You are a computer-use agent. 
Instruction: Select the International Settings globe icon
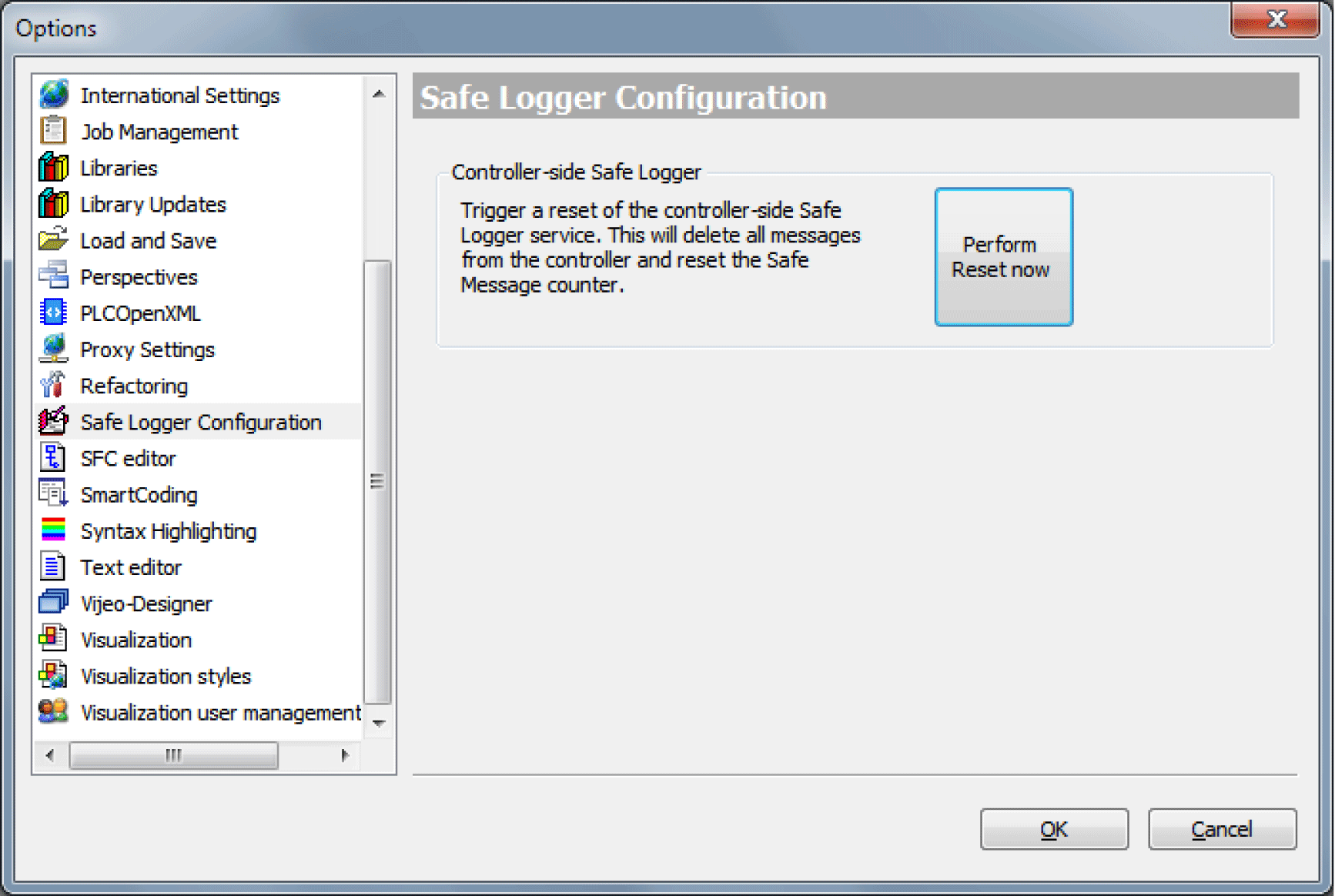tap(52, 94)
